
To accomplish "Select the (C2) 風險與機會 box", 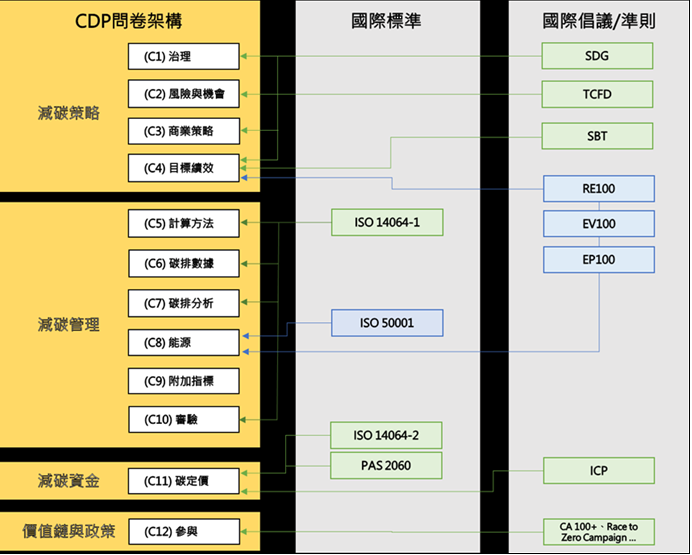I will coord(184,94).
